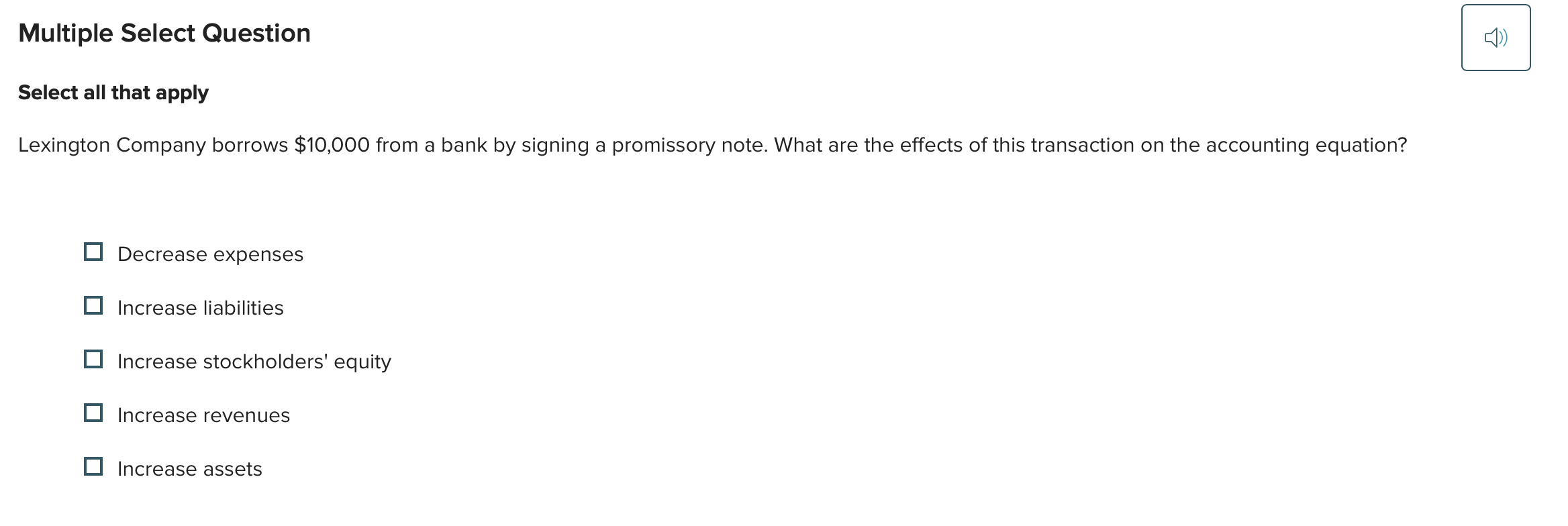The width and height of the screenshot is (1568, 526).
Task: Toggle the 'Increase liabilities' option off
Action: [93, 305]
